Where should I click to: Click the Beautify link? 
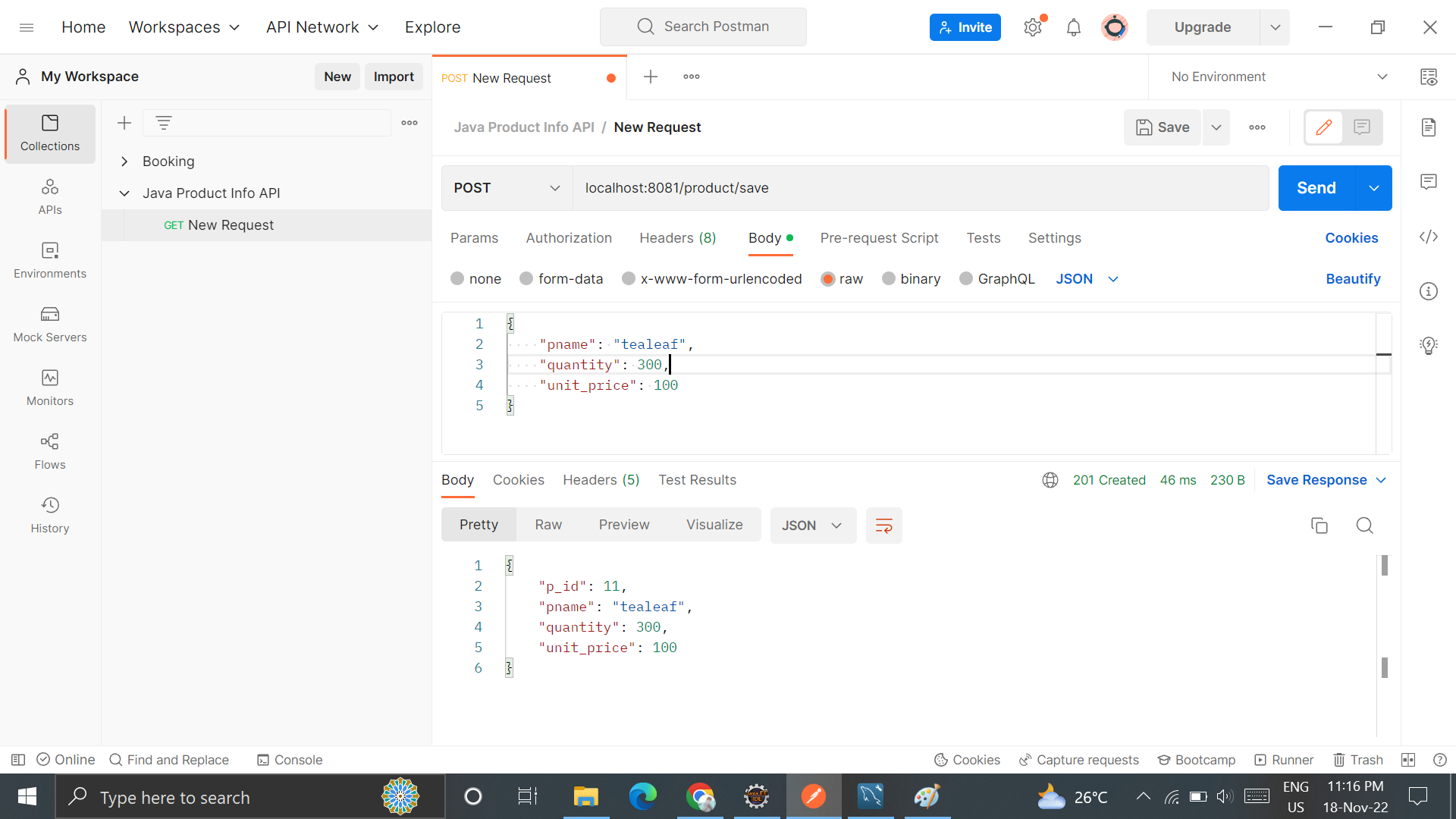[x=1353, y=278]
